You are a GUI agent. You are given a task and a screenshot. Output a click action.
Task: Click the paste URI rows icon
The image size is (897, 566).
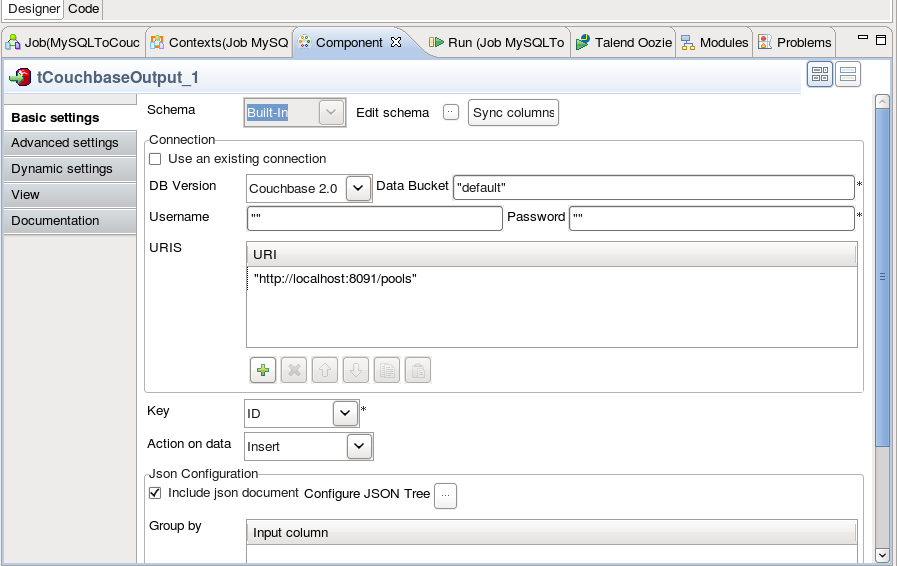[418, 370]
